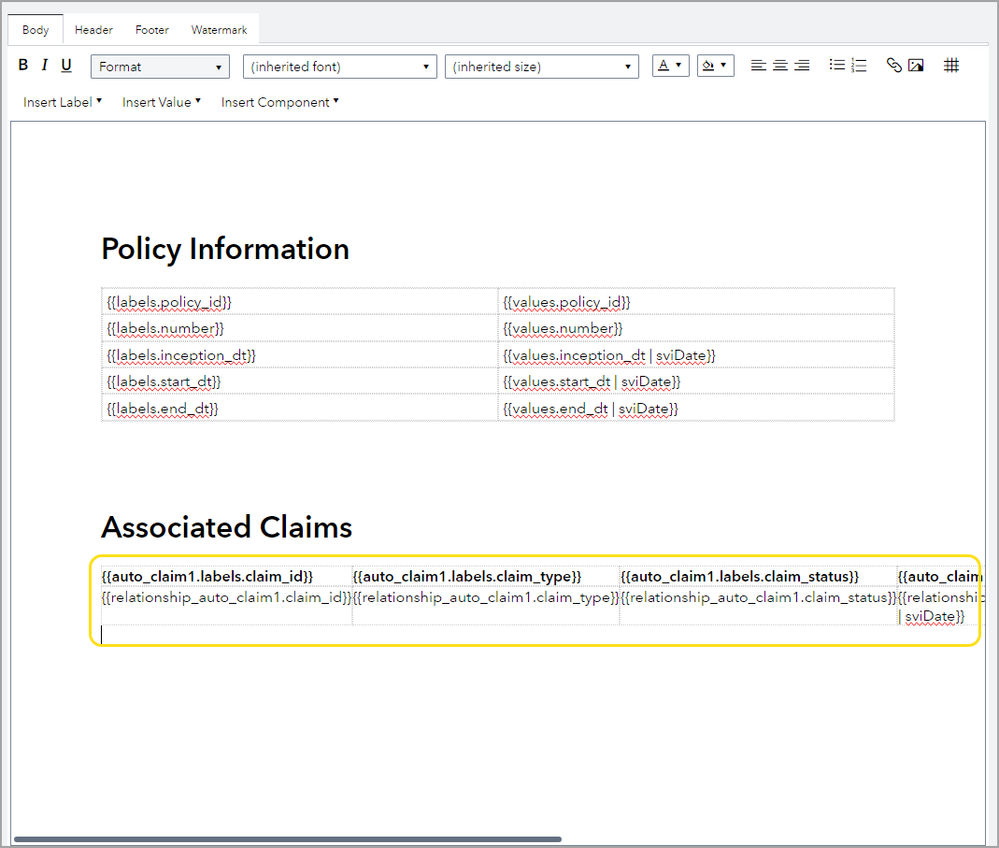999x848 pixels.
Task: Align text to the right
Action: 802,66
